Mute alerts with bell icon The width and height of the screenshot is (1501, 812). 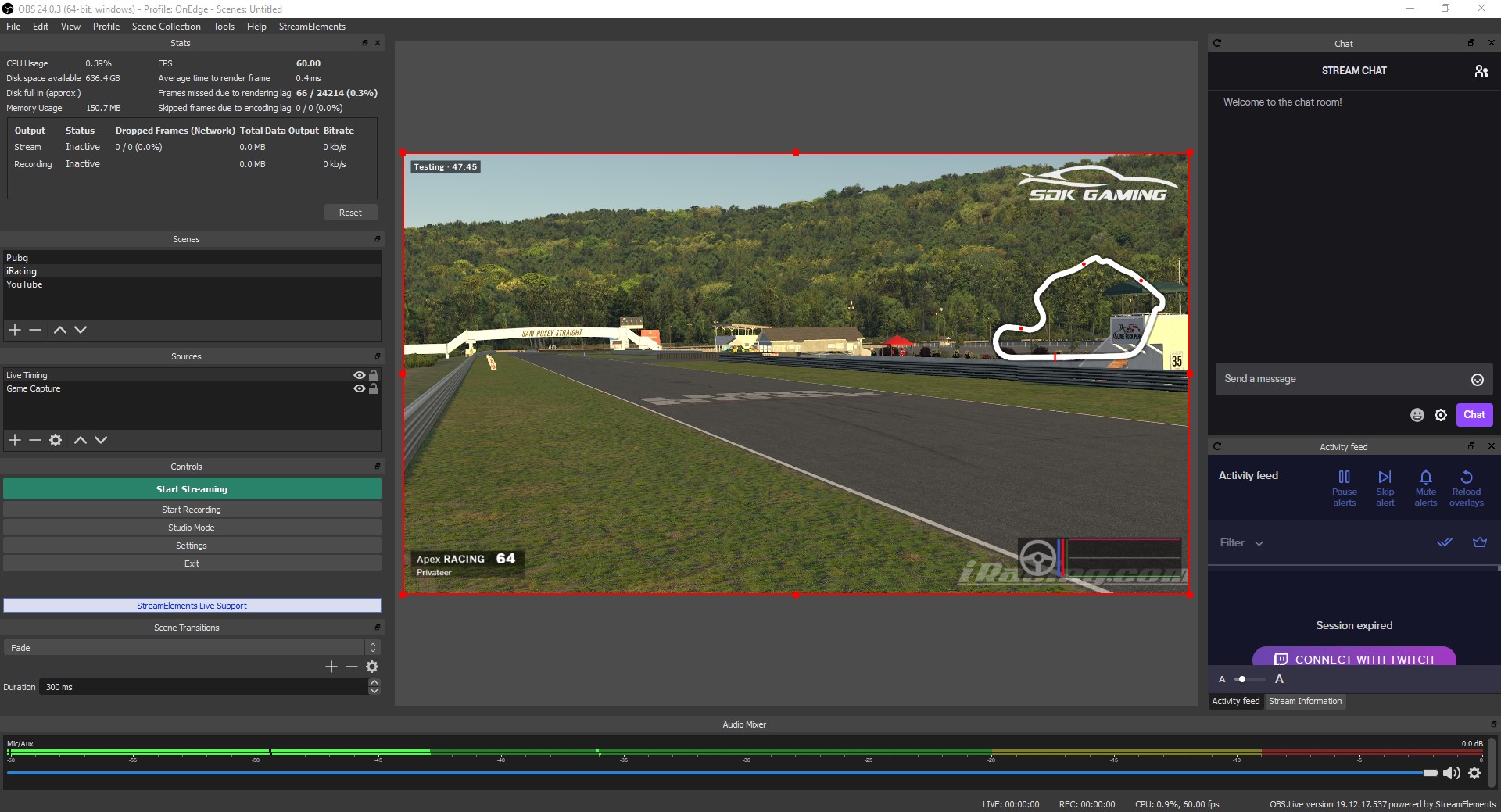[1426, 488]
